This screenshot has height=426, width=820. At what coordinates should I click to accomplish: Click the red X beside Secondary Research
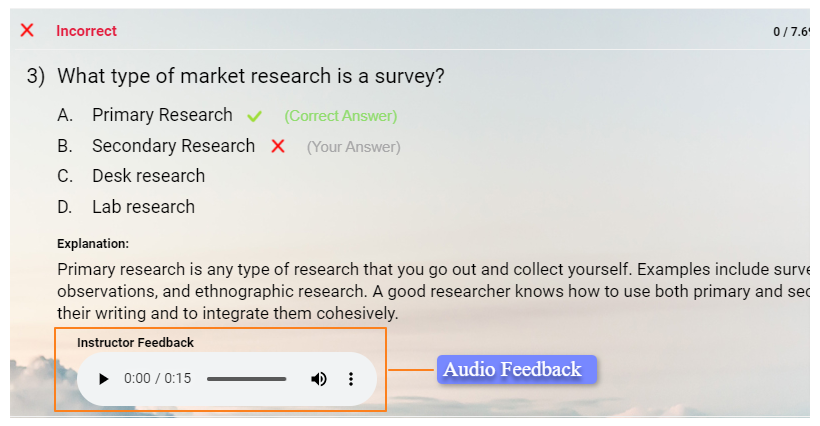point(278,146)
